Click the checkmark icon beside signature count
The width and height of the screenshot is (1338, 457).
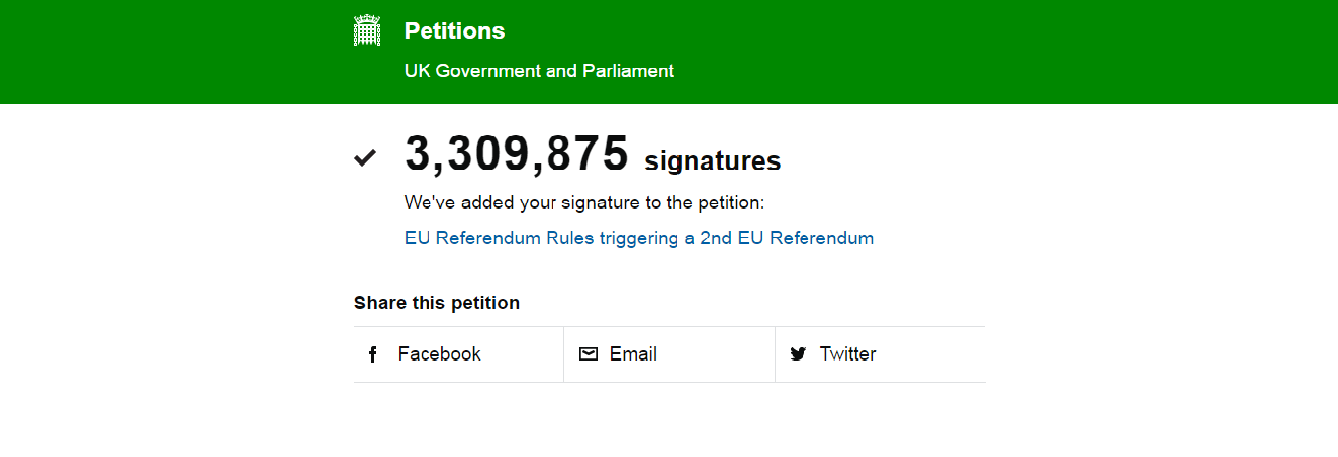[365, 158]
